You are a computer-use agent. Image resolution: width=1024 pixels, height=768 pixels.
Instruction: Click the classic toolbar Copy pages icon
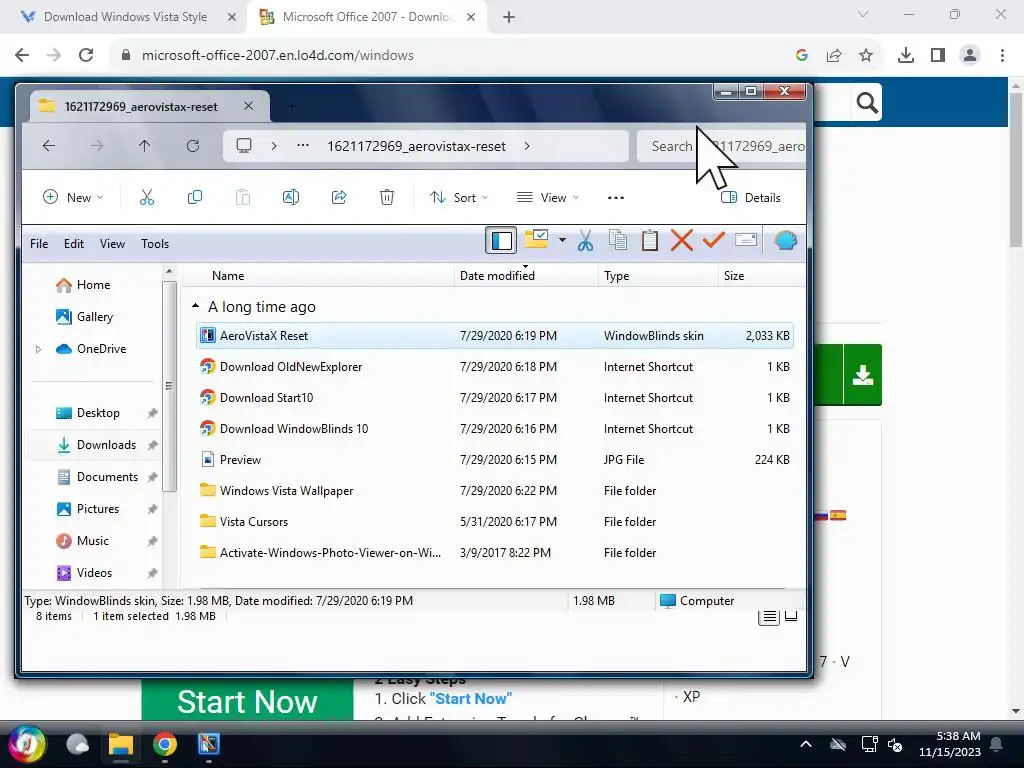point(618,241)
